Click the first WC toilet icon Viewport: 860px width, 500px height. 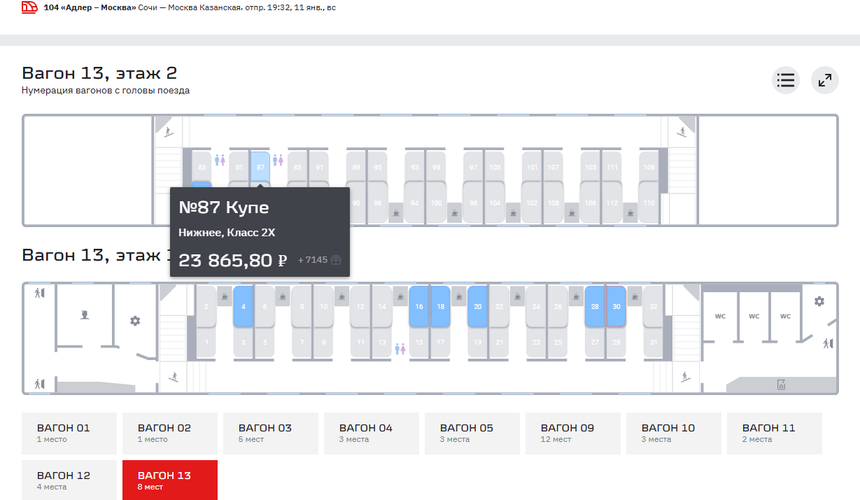(720, 317)
